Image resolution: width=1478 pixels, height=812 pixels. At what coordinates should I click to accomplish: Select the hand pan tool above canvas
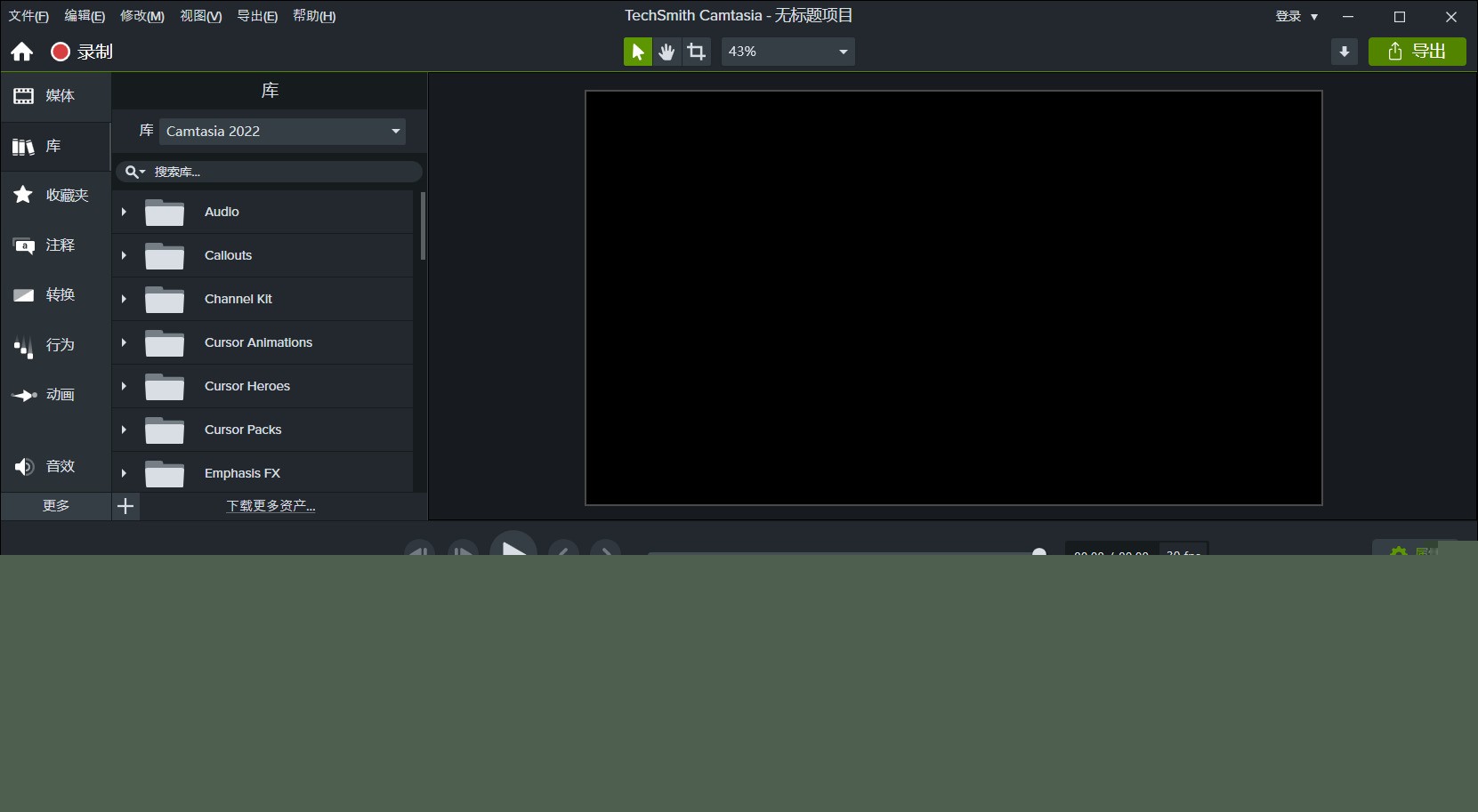click(666, 51)
